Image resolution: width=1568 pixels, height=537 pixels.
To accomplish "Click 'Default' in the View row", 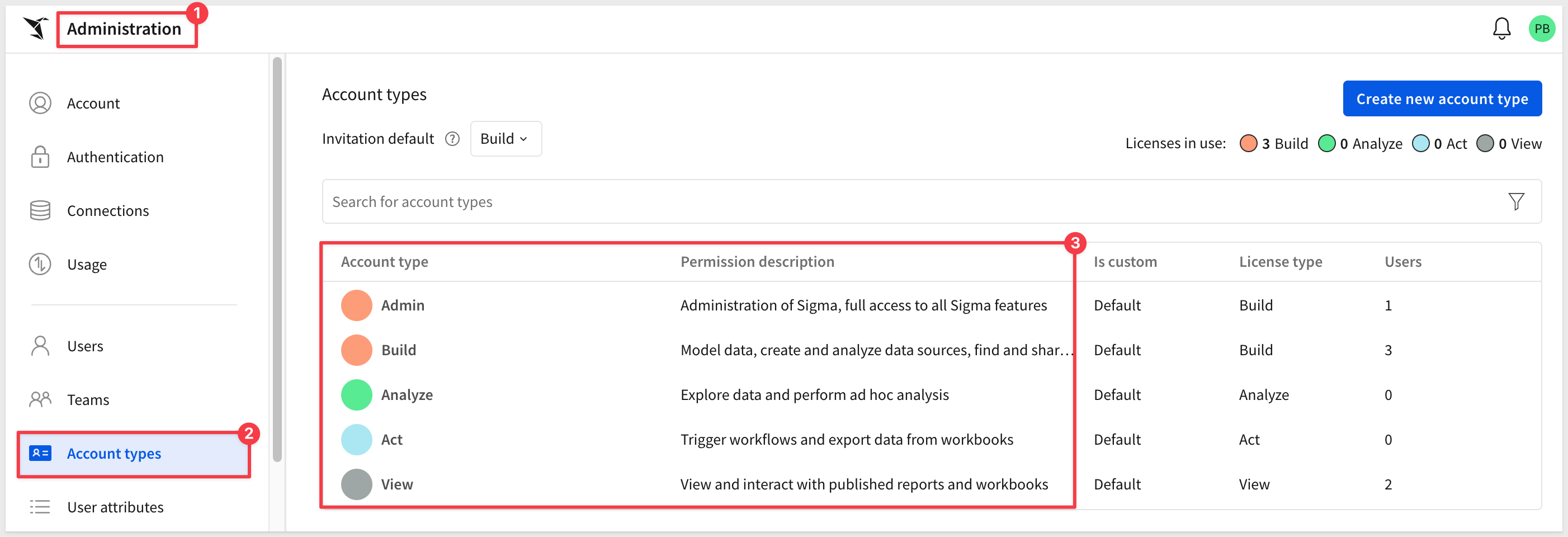I will pyautogui.click(x=1117, y=484).
